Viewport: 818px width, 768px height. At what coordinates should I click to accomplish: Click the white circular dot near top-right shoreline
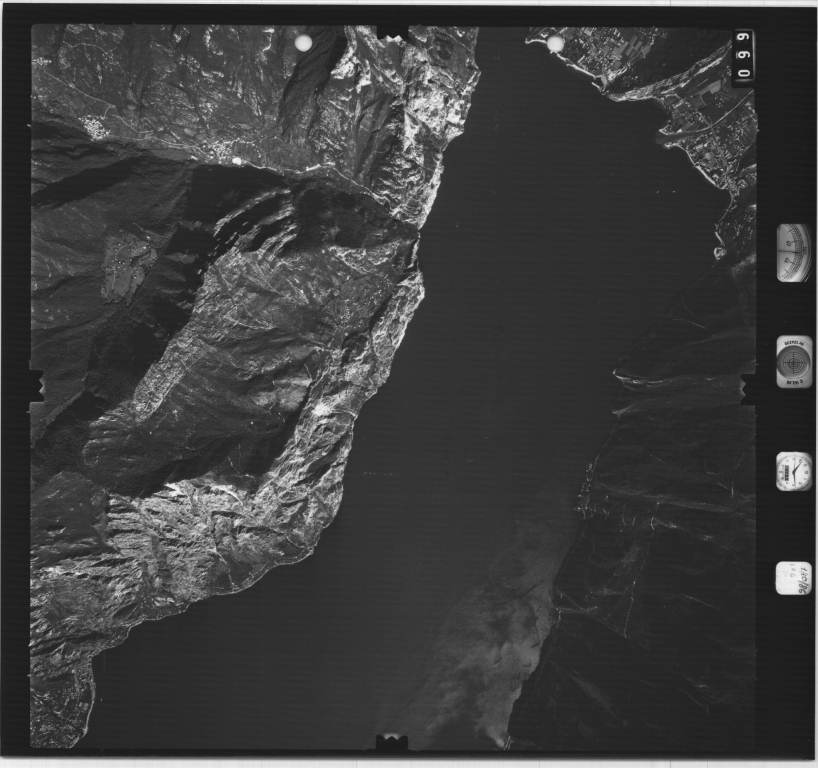tap(555, 44)
